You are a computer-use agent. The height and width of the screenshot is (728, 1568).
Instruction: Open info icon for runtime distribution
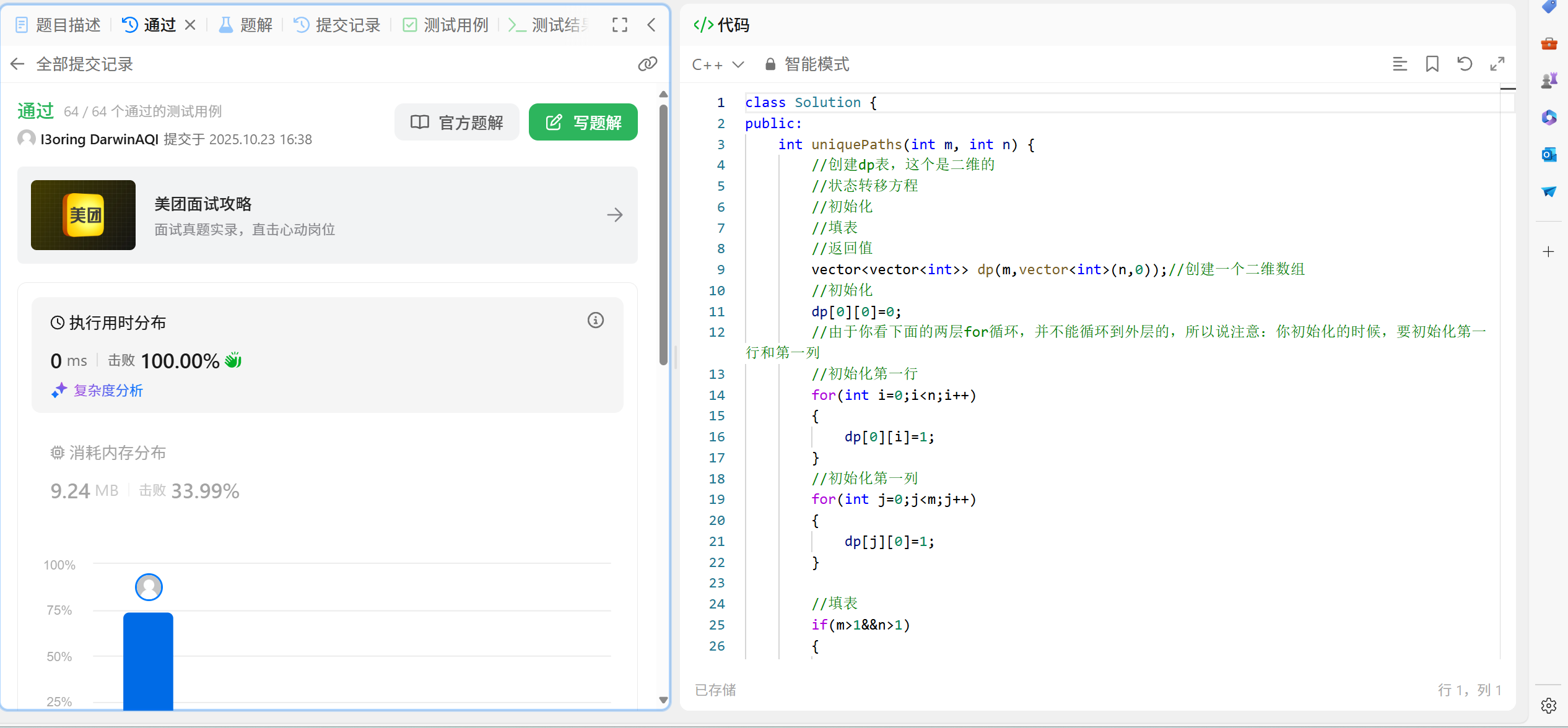[x=595, y=320]
